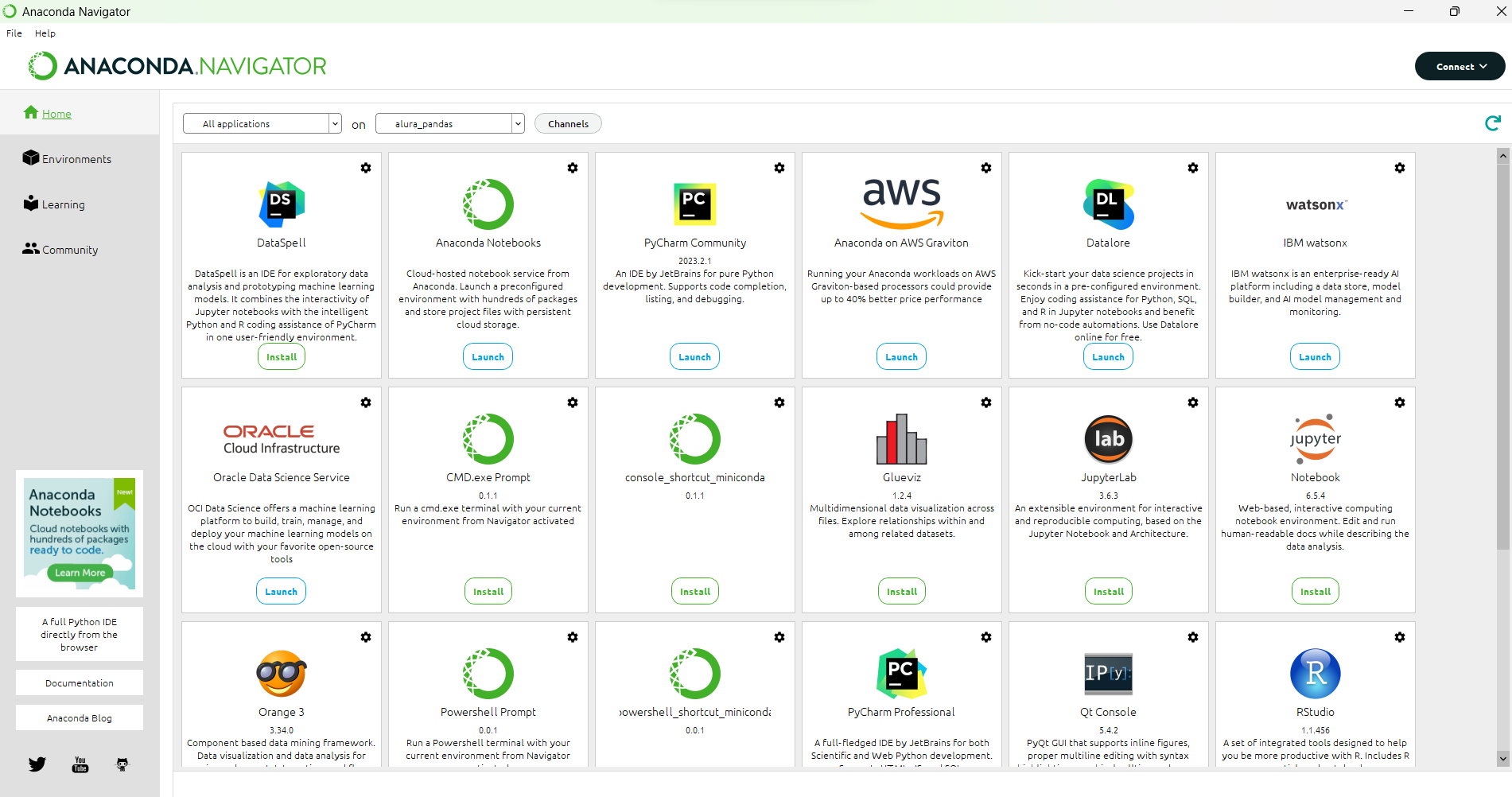Open the File menu
The width and height of the screenshot is (1512, 797).
click(14, 33)
